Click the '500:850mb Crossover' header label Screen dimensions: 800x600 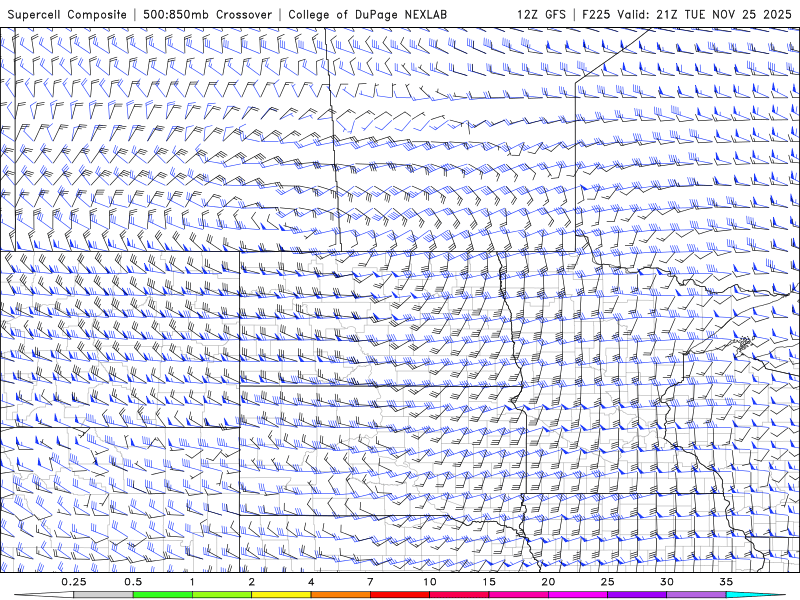[208, 14]
